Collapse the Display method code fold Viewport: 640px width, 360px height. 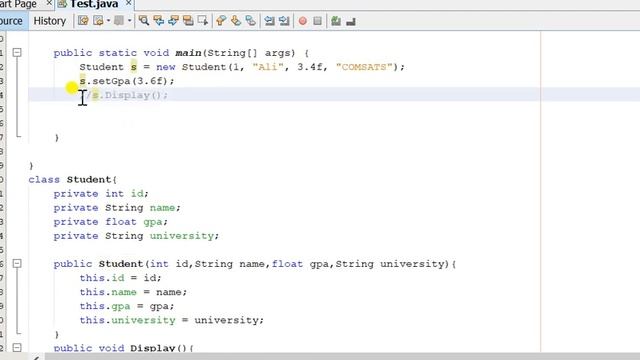click(17, 348)
